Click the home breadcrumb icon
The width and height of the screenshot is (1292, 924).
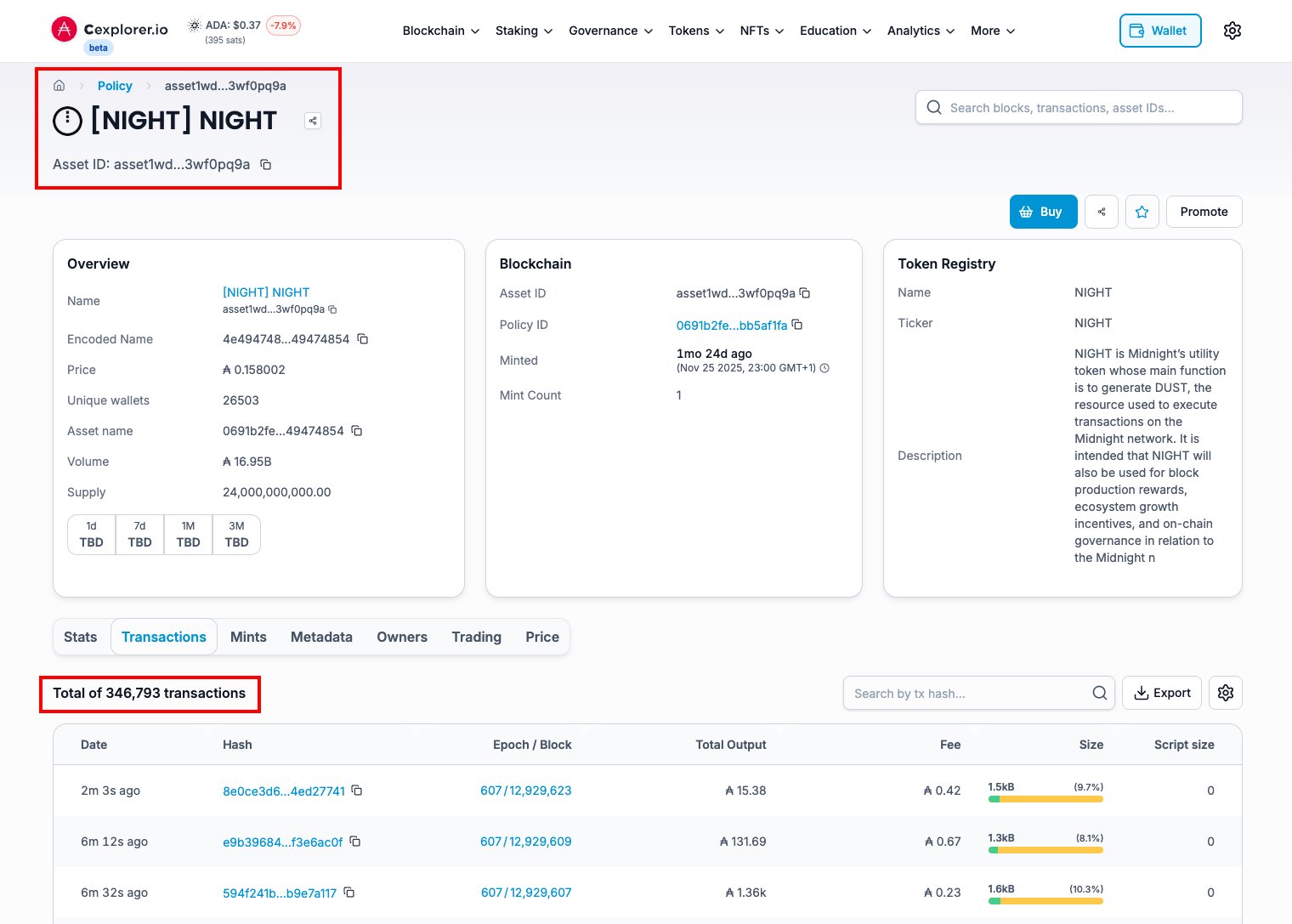click(59, 86)
